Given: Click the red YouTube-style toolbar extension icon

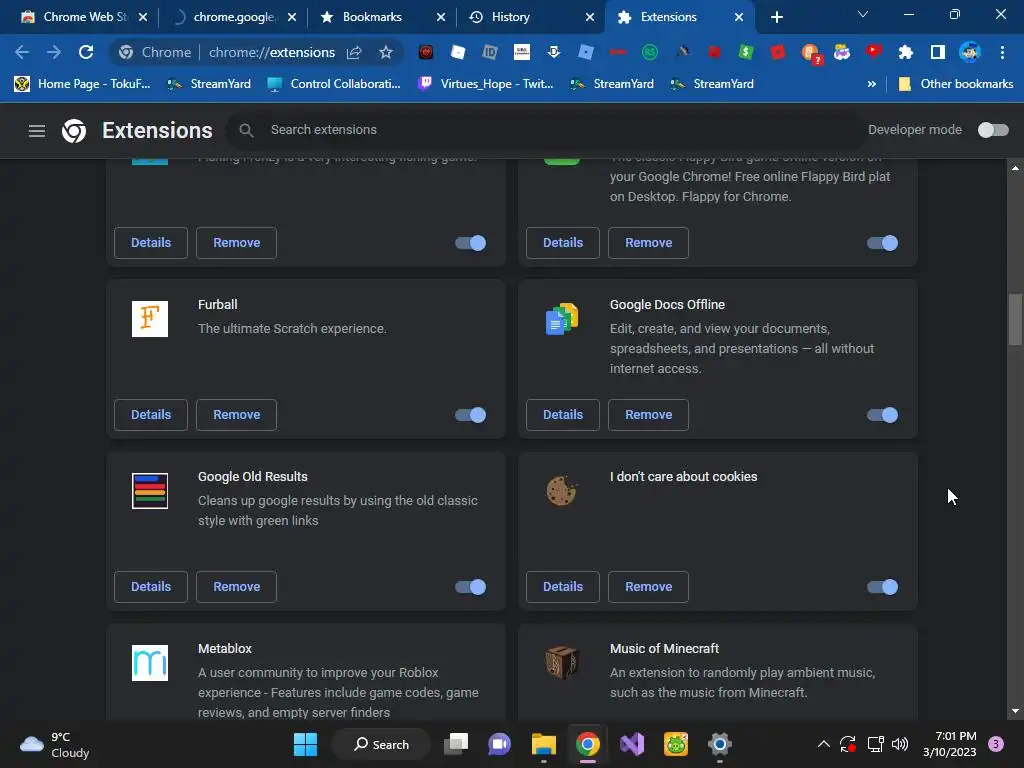Looking at the screenshot, I should (873, 51).
